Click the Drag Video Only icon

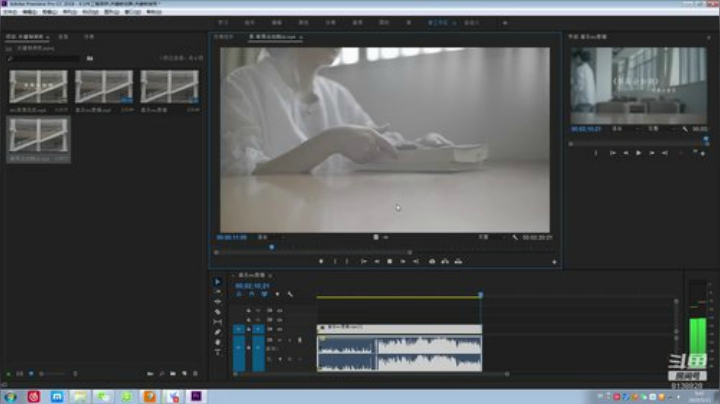(376, 237)
